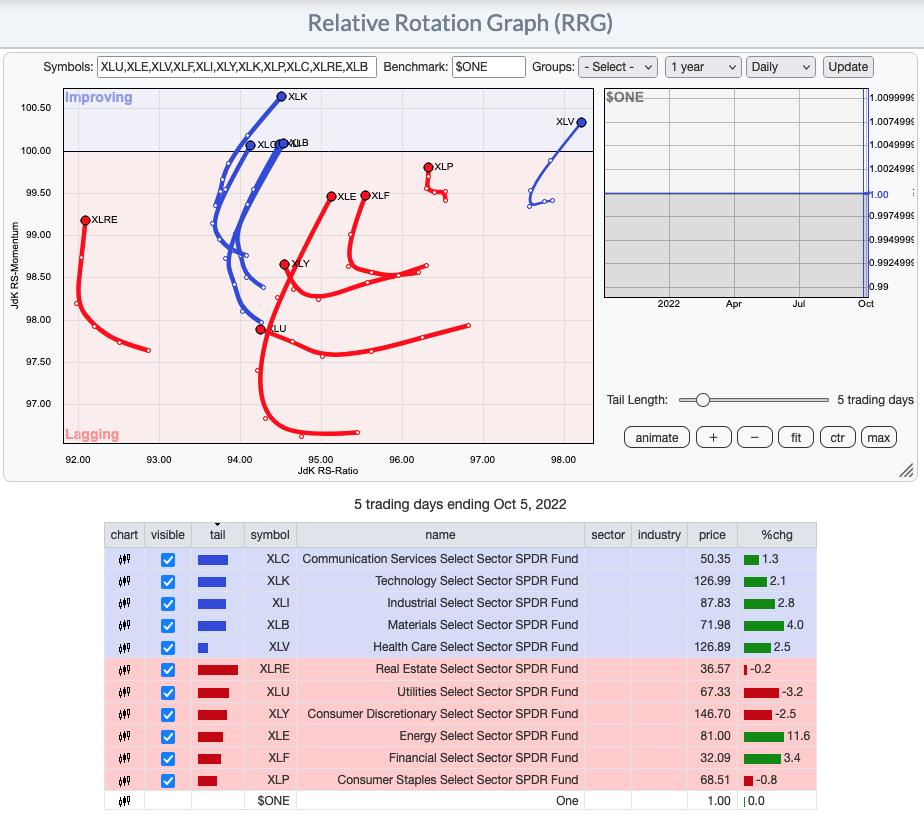Viewport: 924px width, 815px height.
Task: Select the XLRE point on the graph
Action: (85, 220)
